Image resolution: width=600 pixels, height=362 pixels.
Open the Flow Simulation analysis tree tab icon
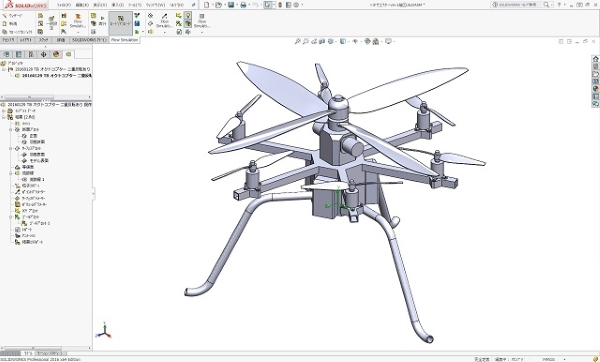pyautogui.click(x=68, y=54)
